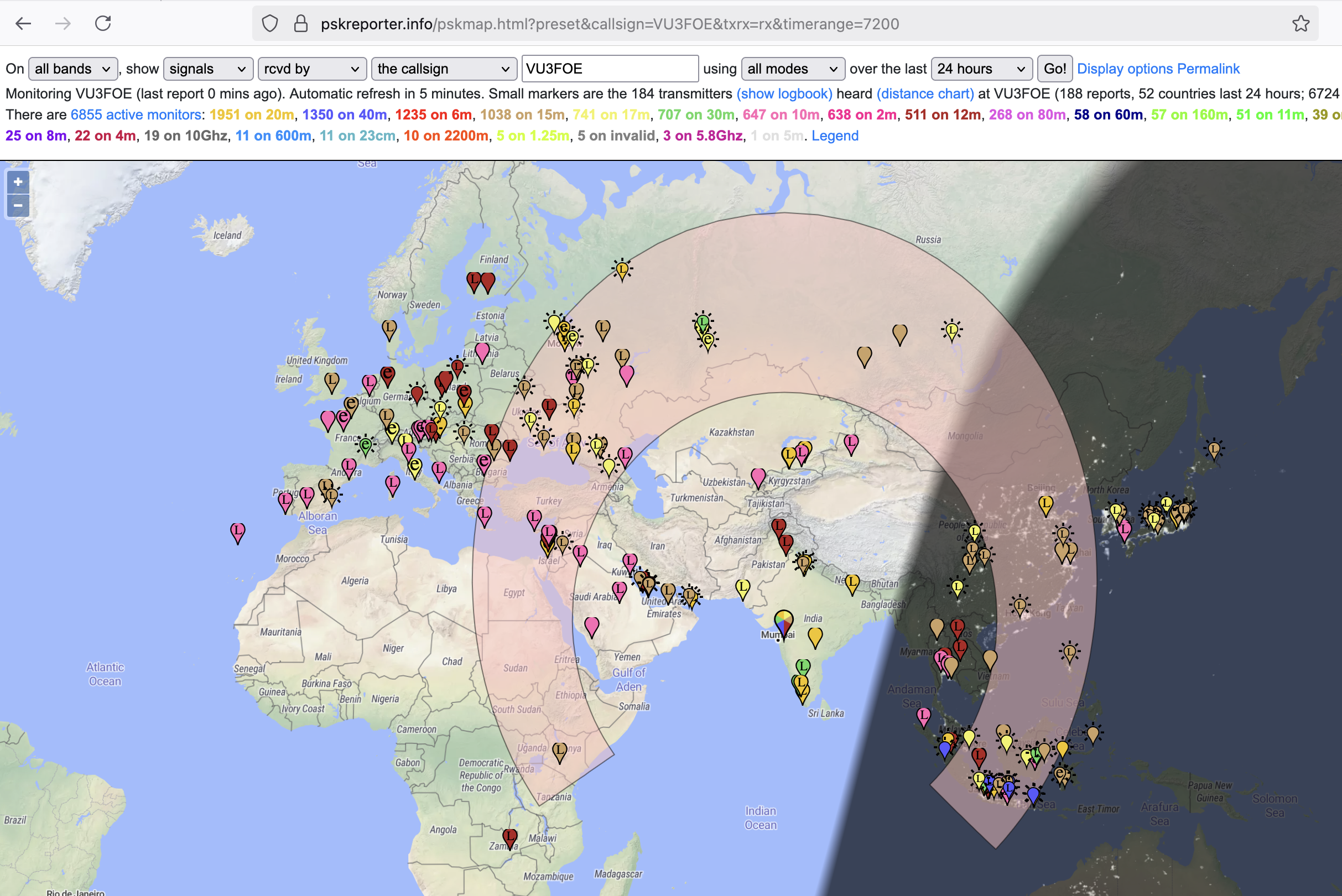The width and height of the screenshot is (1342, 896).
Task: Open the 'signals' dropdown
Action: pyautogui.click(x=208, y=69)
